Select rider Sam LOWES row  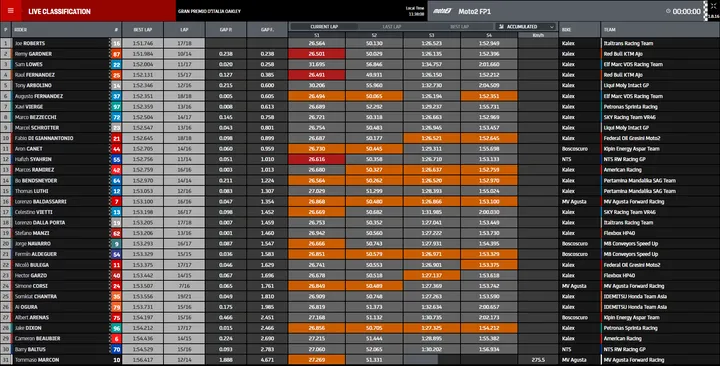[x=360, y=64]
